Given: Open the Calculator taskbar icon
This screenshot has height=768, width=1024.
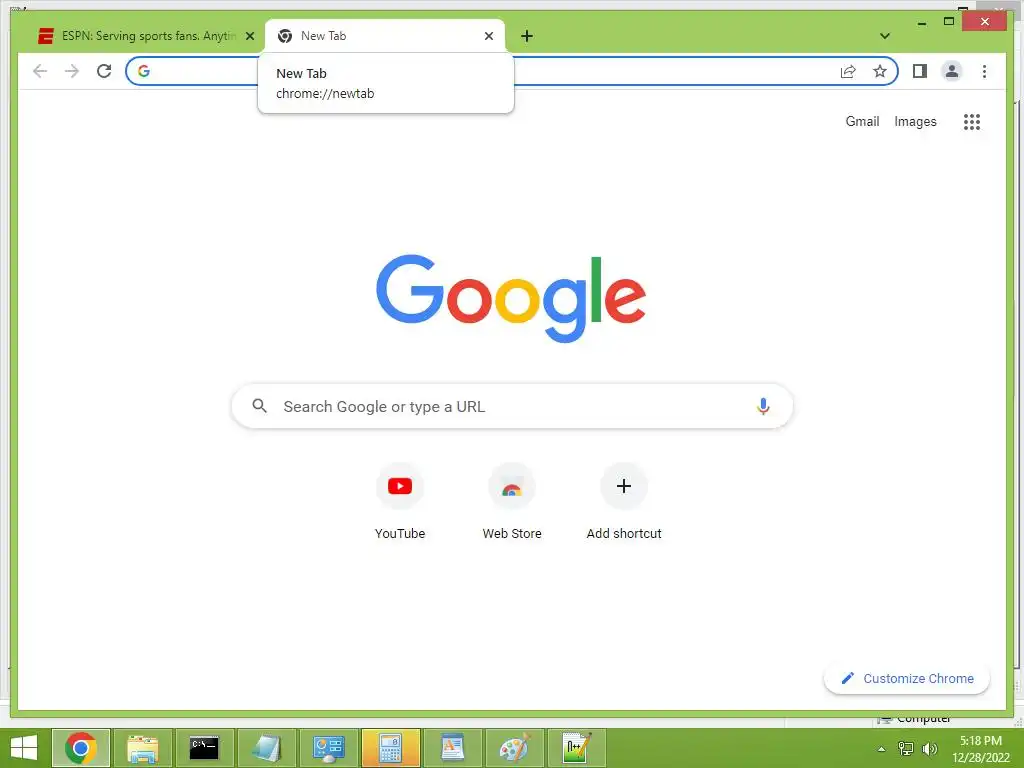Looking at the screenshot, I should click(391, 748).
